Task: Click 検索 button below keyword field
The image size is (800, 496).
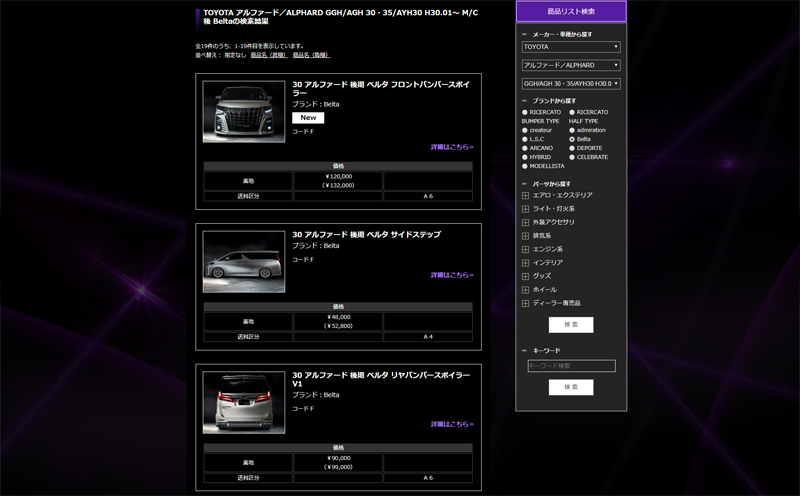Action: coord(571,387)
